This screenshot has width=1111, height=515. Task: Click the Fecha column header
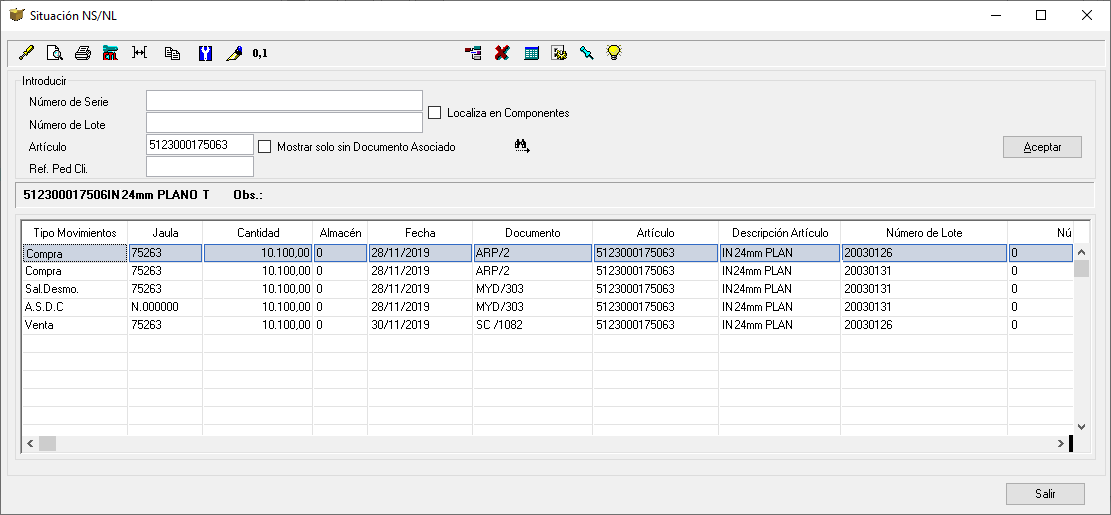(420, 233)
